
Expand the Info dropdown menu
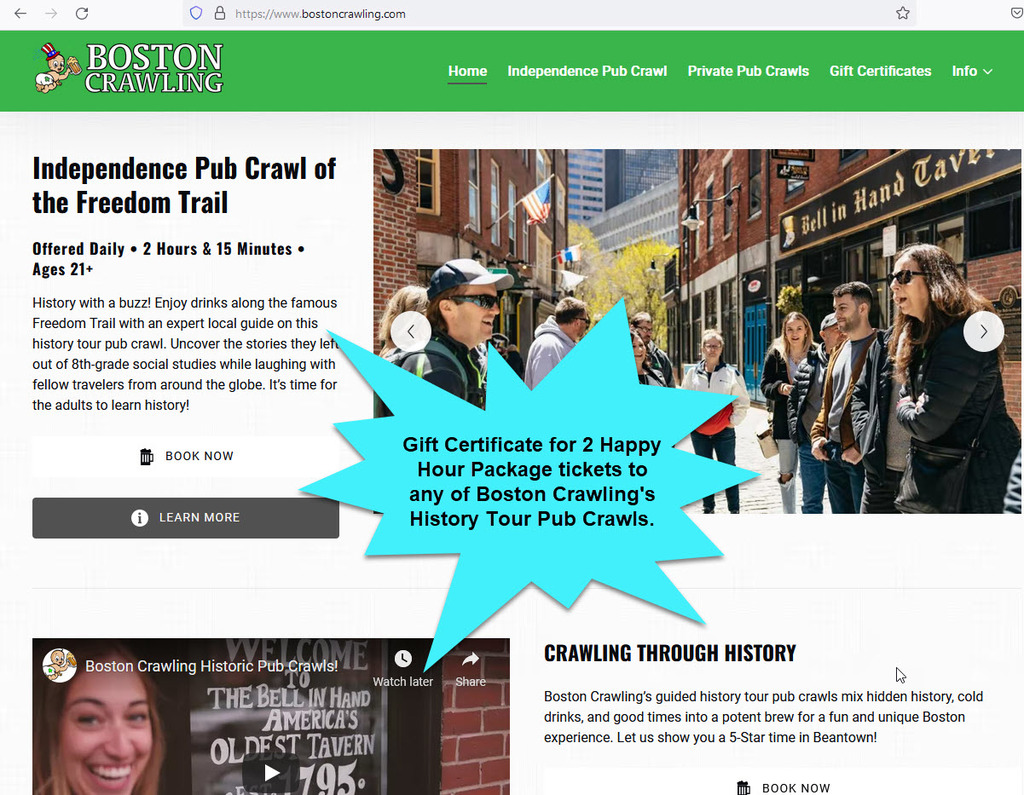(x=971, y=71)
